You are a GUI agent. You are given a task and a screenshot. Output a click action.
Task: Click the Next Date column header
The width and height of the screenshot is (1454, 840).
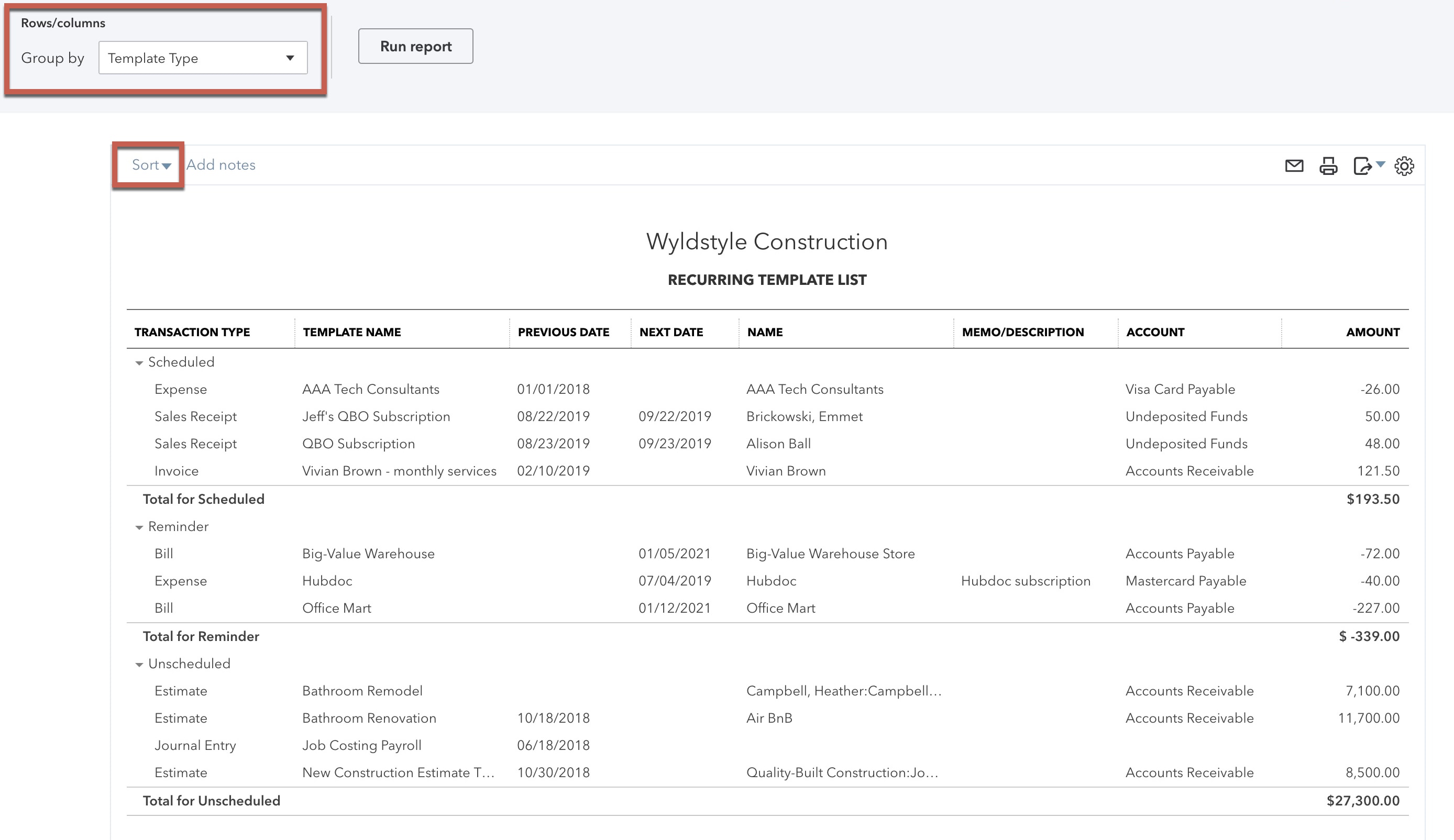click(x=671, y=333)
